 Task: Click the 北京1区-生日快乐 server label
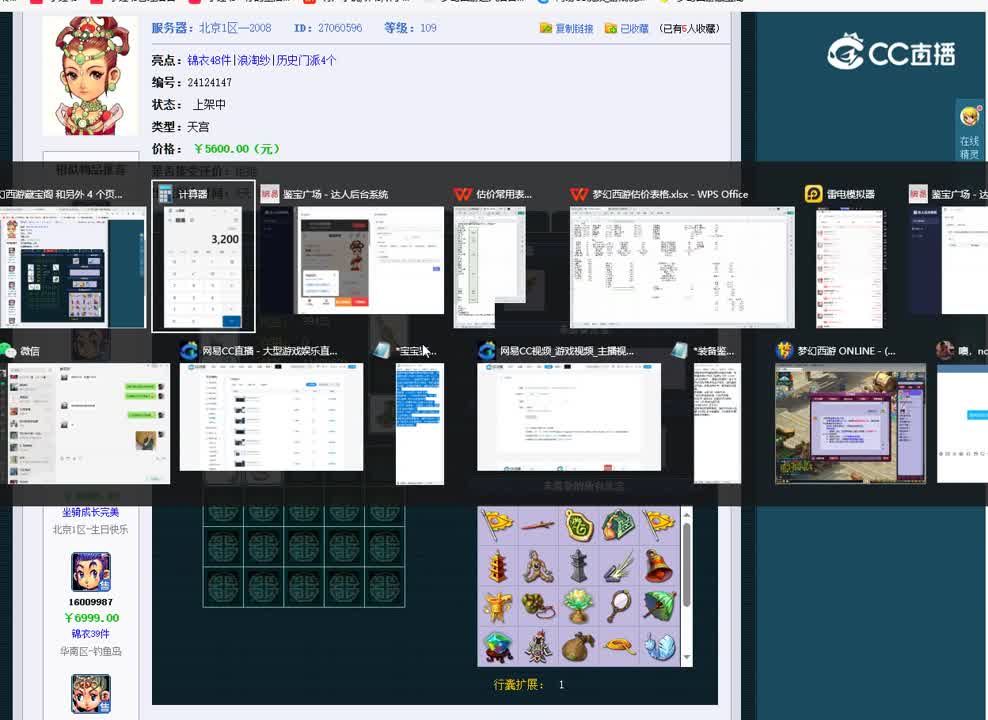(91, 530)
